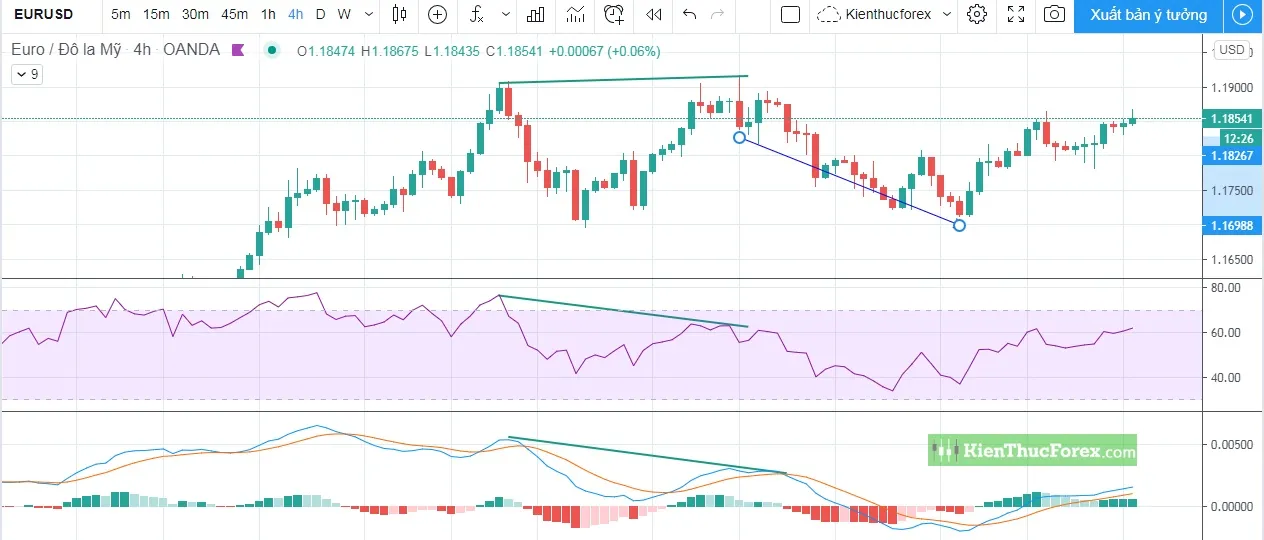This screenshot has width=1264, height=540.
Task: Click the purple flag icon beside OANDA
Action: tap(237, 50)
